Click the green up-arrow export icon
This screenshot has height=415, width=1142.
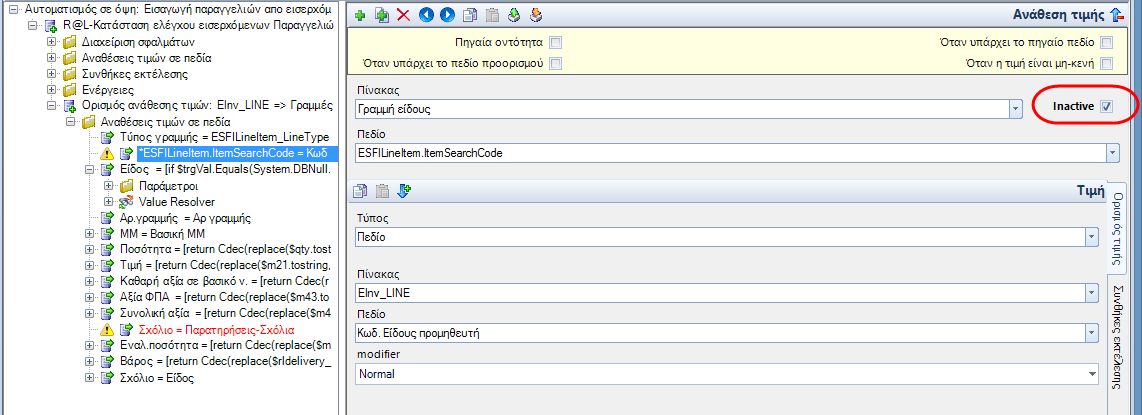(x=513, y=15)
